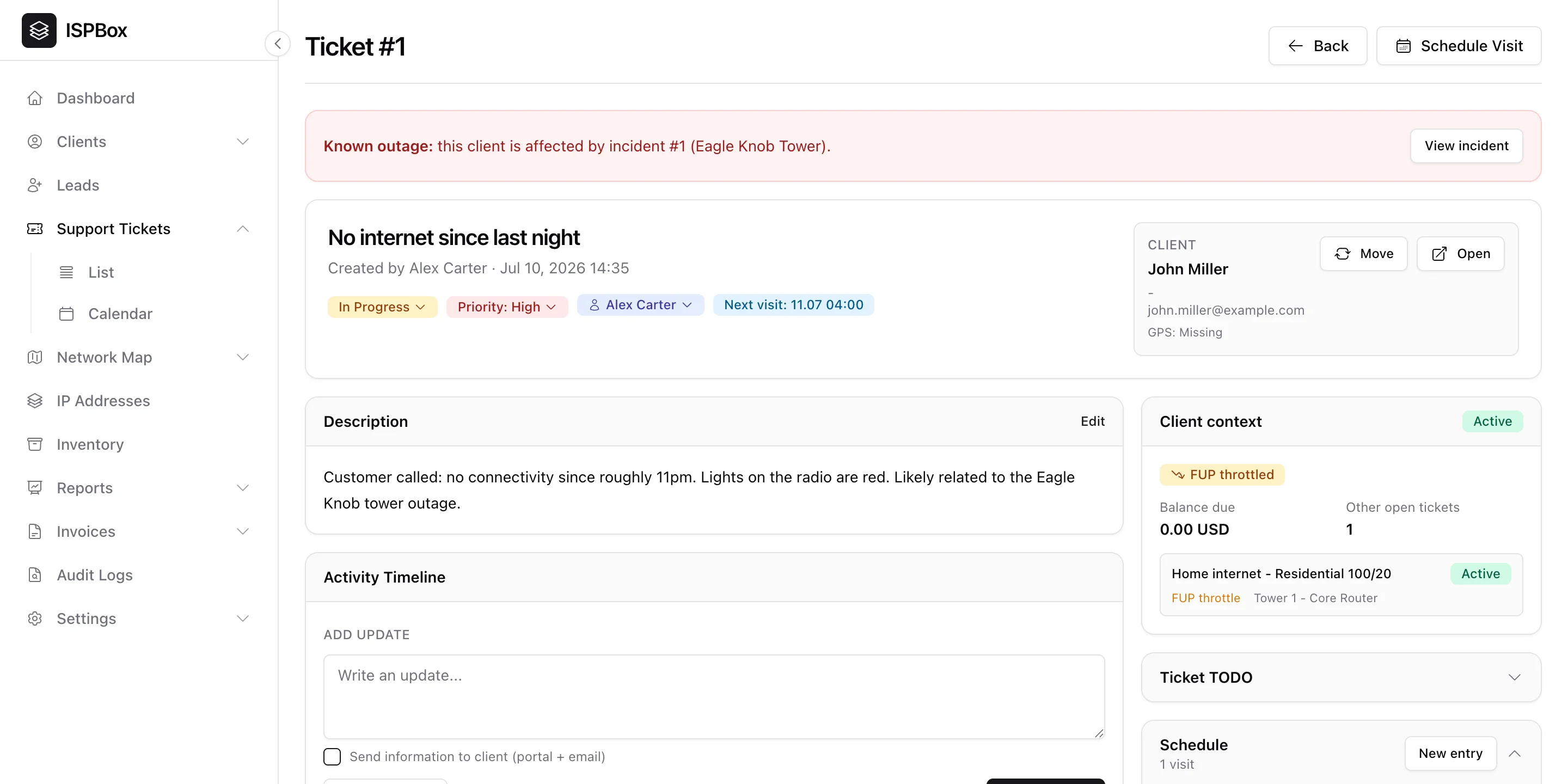Click the IP Addresses layers icon
1568x784 pixels.
coord(35,401)
